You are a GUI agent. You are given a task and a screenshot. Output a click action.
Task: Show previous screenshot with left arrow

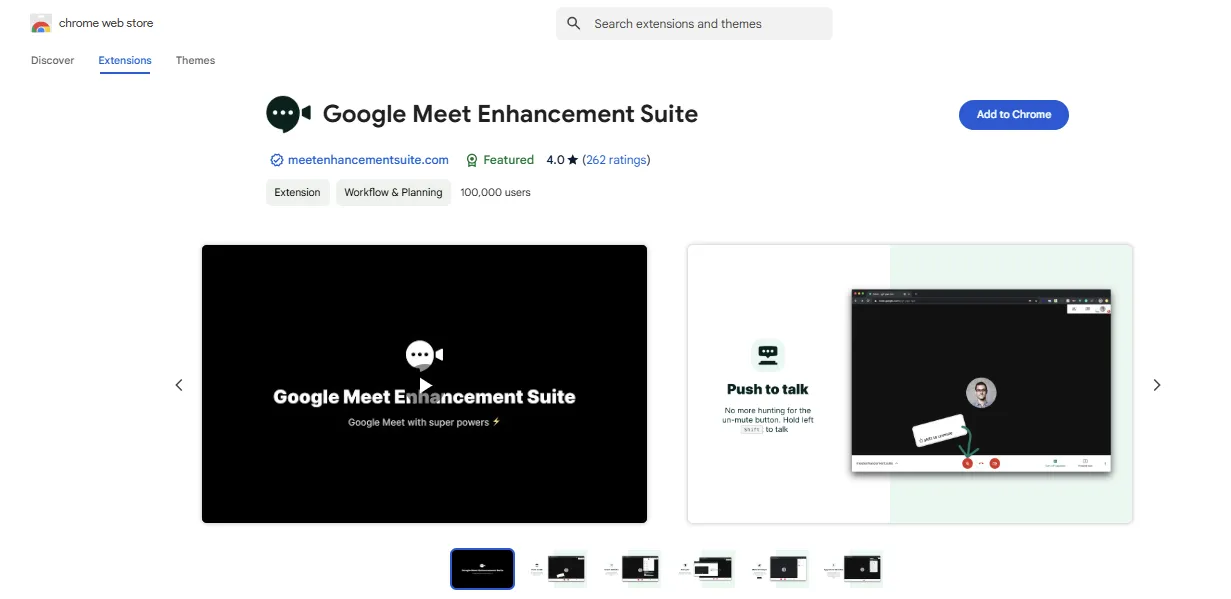179,385
